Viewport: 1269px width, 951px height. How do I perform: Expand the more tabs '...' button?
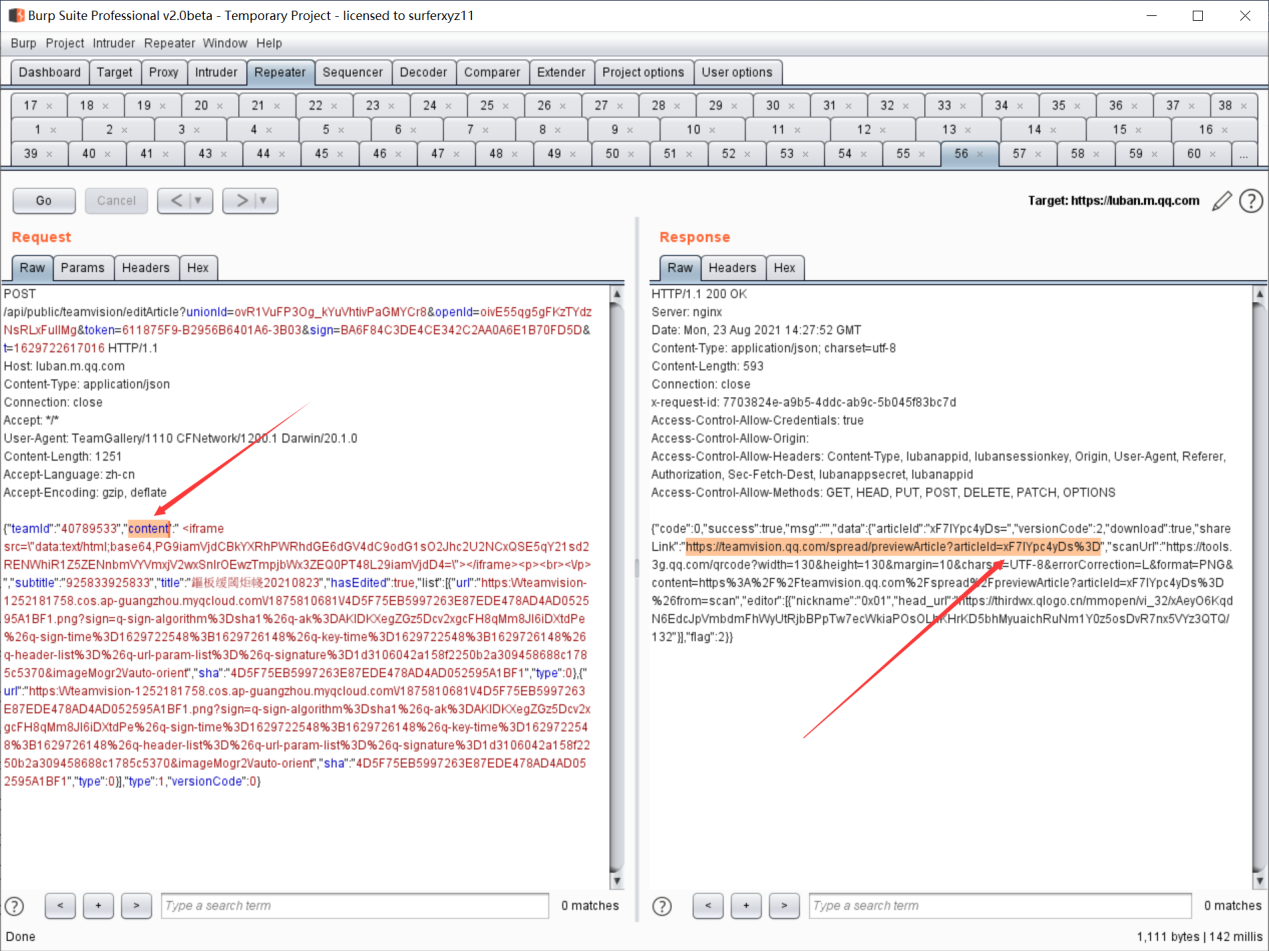[x=1243, y=154]
